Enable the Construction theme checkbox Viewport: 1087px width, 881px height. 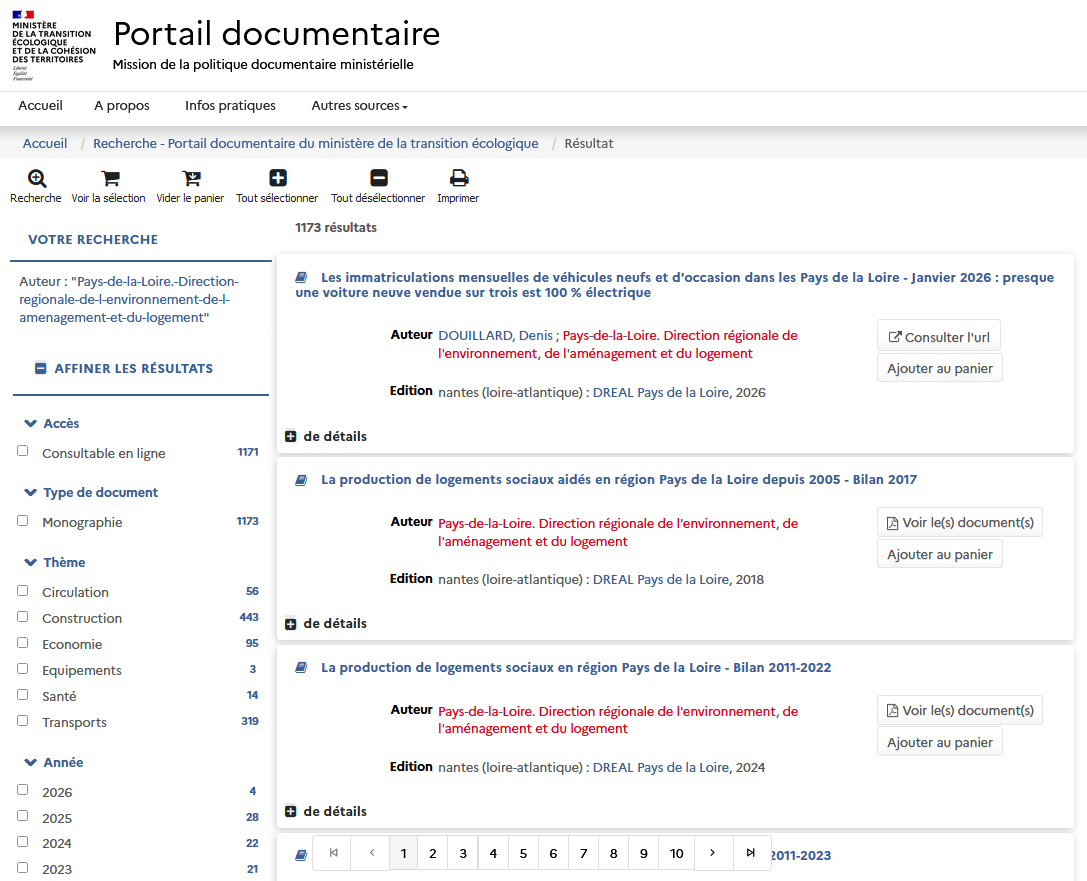23,617
